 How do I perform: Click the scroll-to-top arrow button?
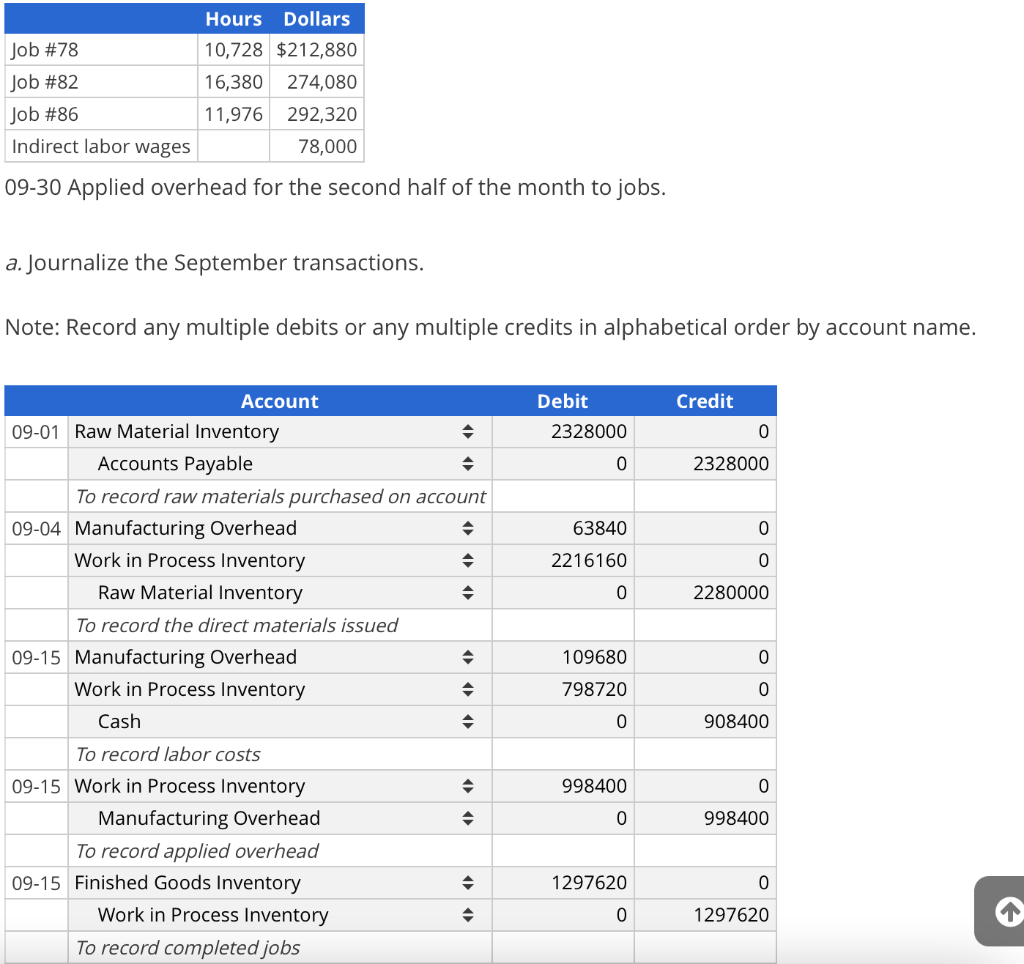(1009, 911)
